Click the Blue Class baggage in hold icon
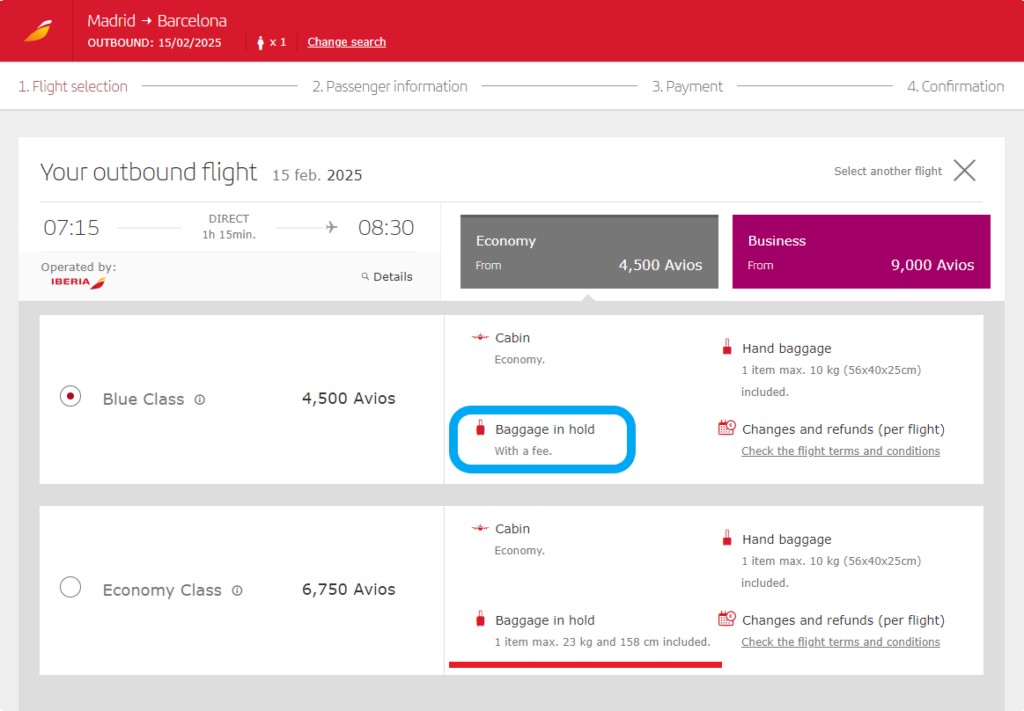The width and height of the screenshot is (1024, 711). 480,429
